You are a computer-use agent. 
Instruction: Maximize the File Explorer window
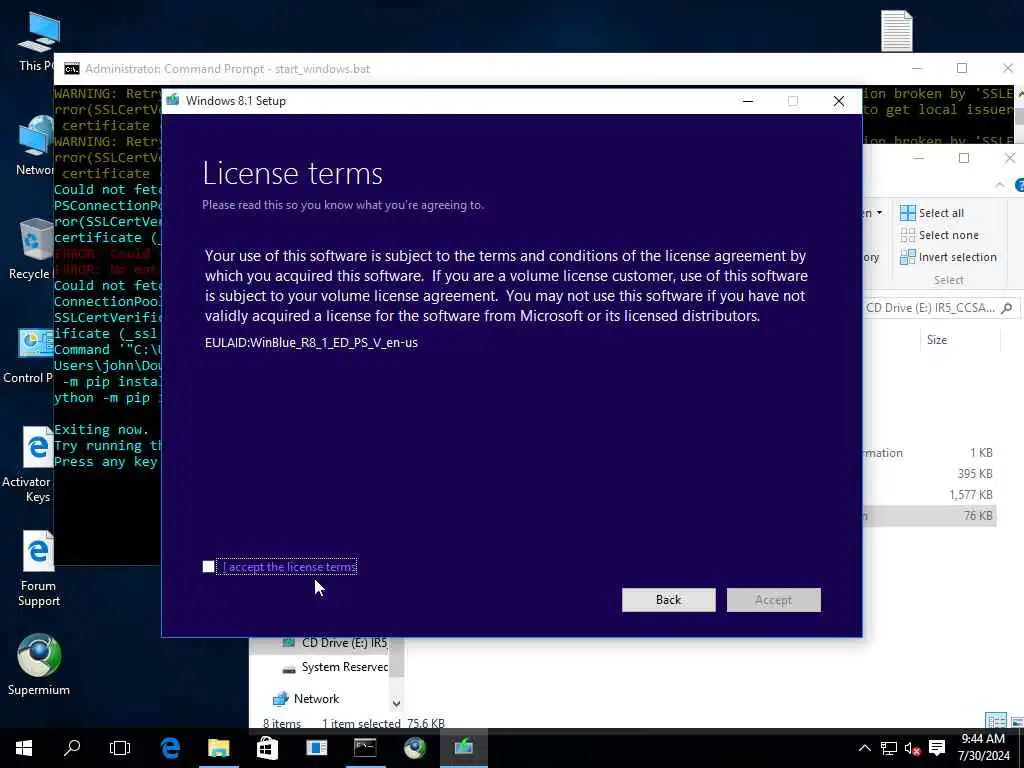coord(963,158)
